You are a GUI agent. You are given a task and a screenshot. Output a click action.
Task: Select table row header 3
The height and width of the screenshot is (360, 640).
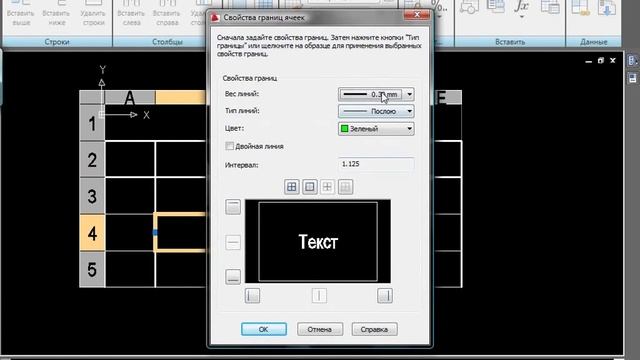pyautogui.click(x=92, y=196)
